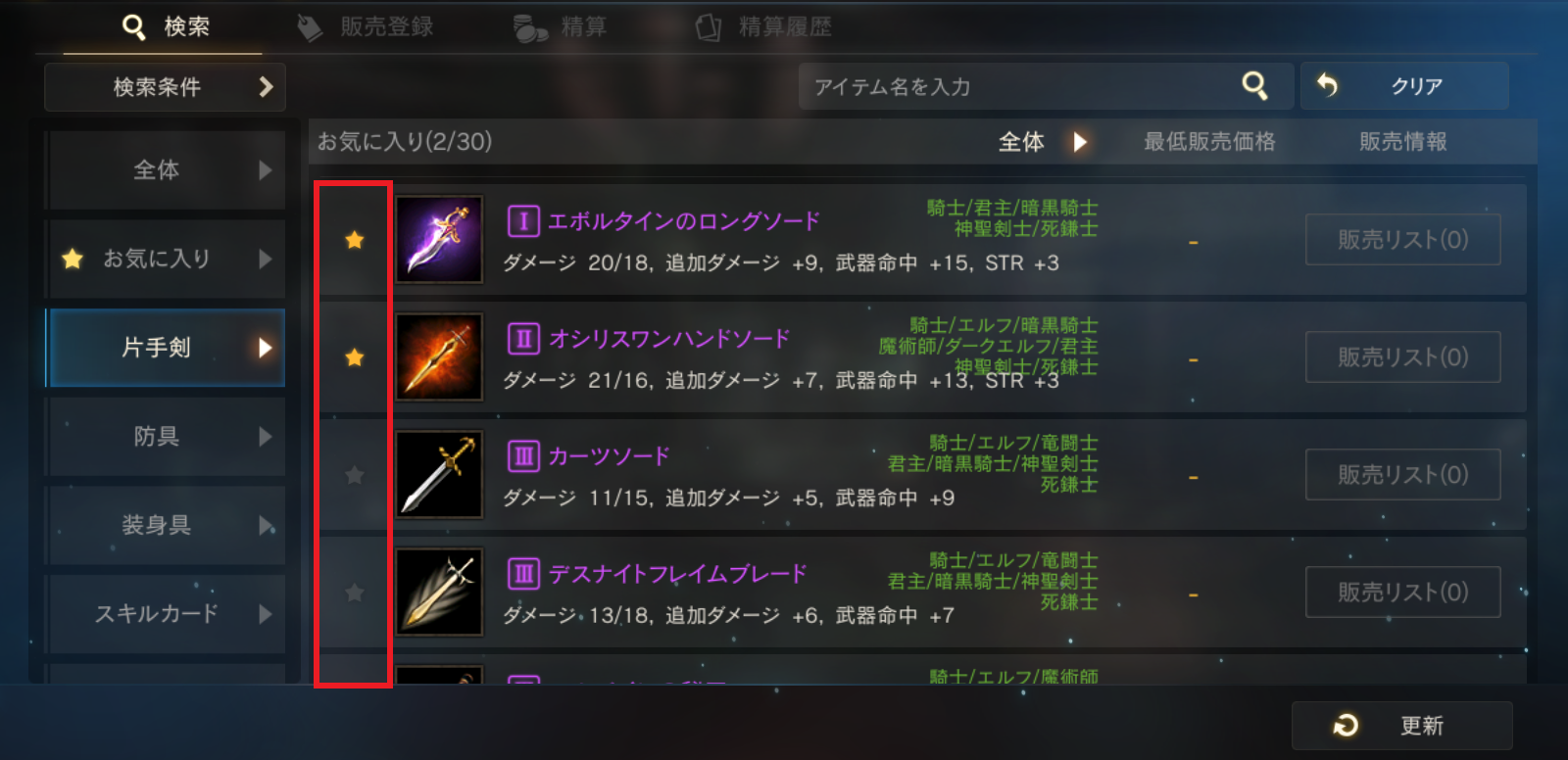Click the grade I badge on エボルタイン
Image resolution: width=1568 pixels, height=760 pixels.
pyautogui.click(x=523, y=221)
